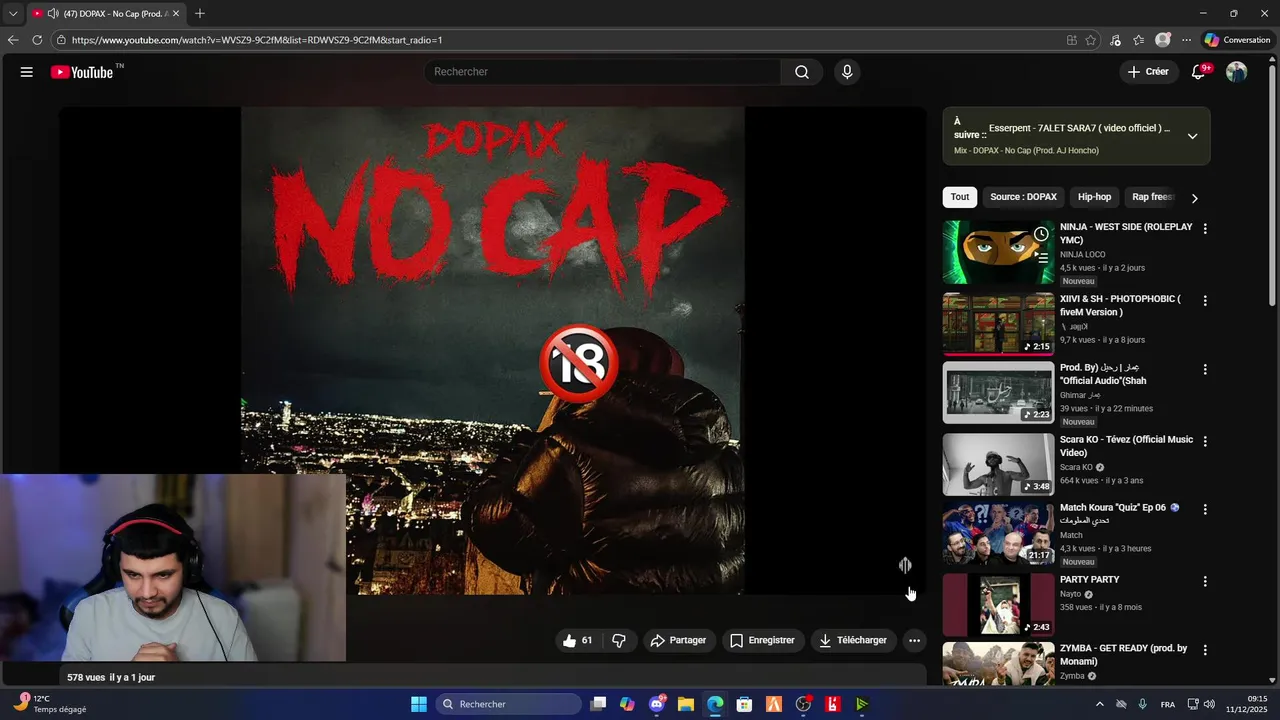The width and height of the screenshot is (1280, 720).
Task: Show more filter chips arrow
Action: point(1194,198)
